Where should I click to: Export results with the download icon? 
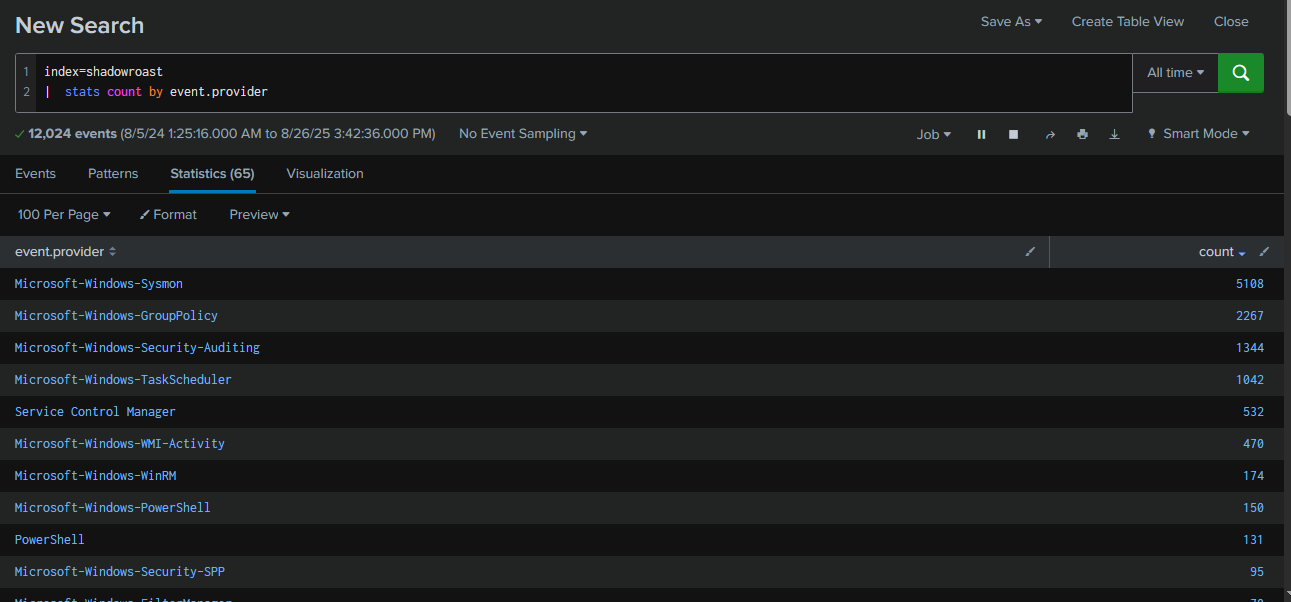(x=1114, y=134)
